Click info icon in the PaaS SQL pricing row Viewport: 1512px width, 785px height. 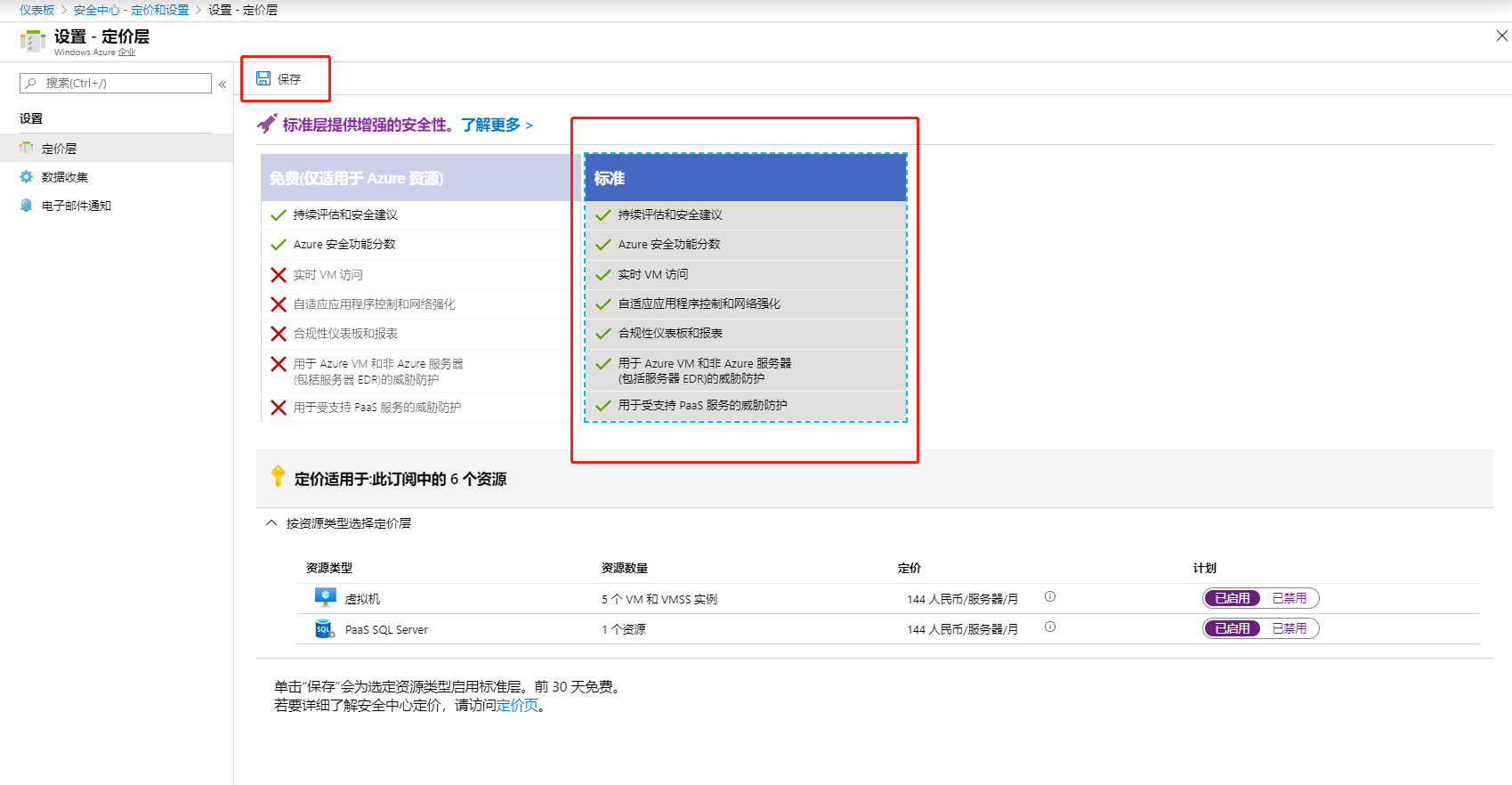[x=1050, y=627]
